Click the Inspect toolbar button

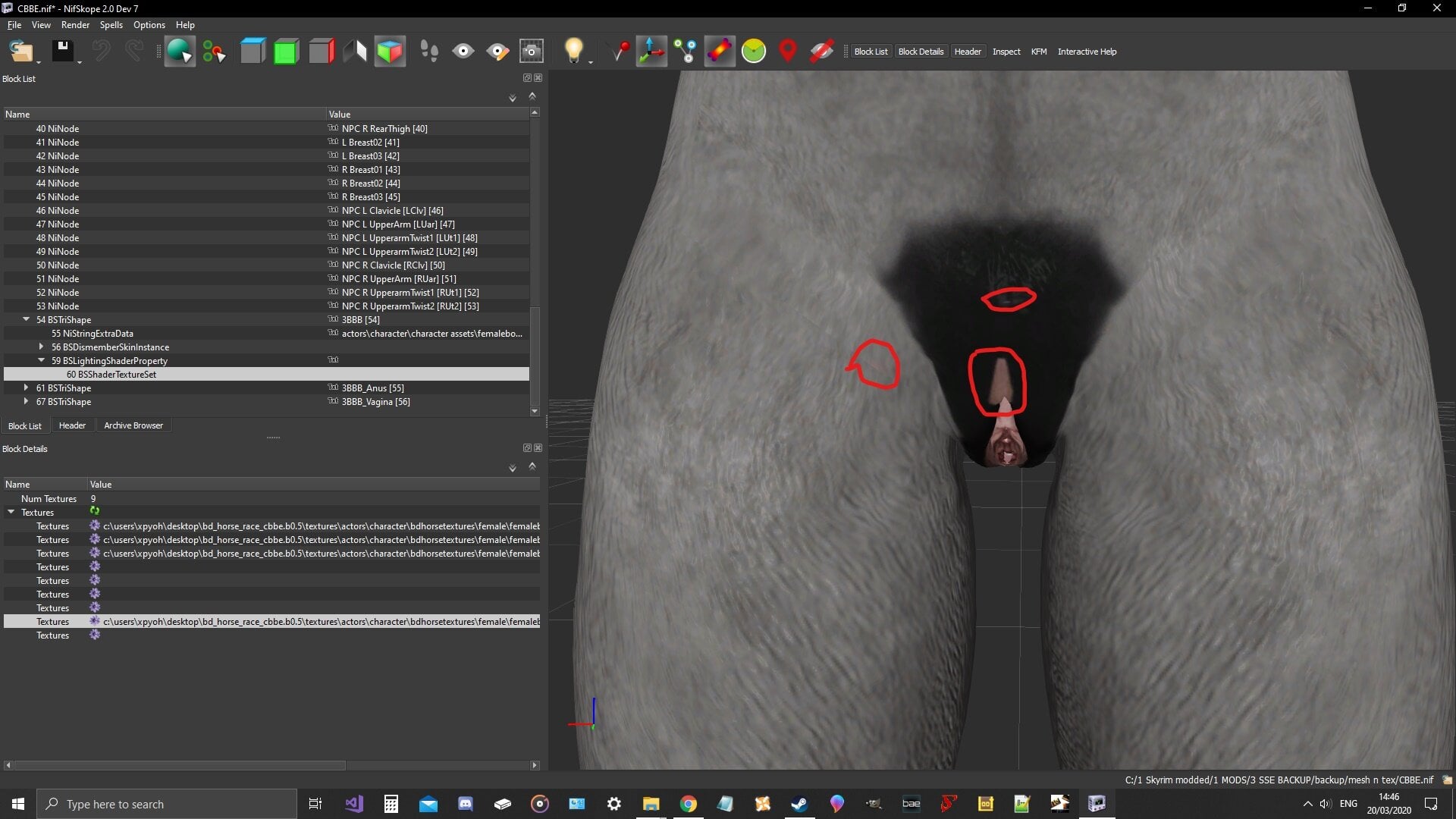1006,52
